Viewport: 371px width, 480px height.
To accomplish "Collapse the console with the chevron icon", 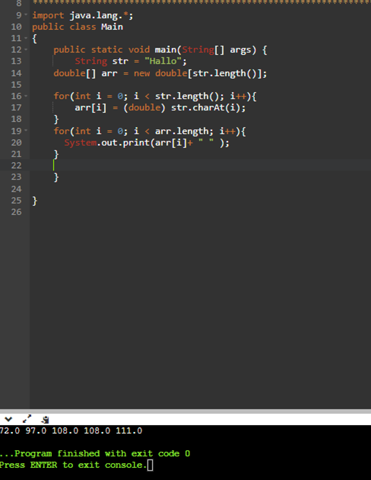I will point(8,419).
